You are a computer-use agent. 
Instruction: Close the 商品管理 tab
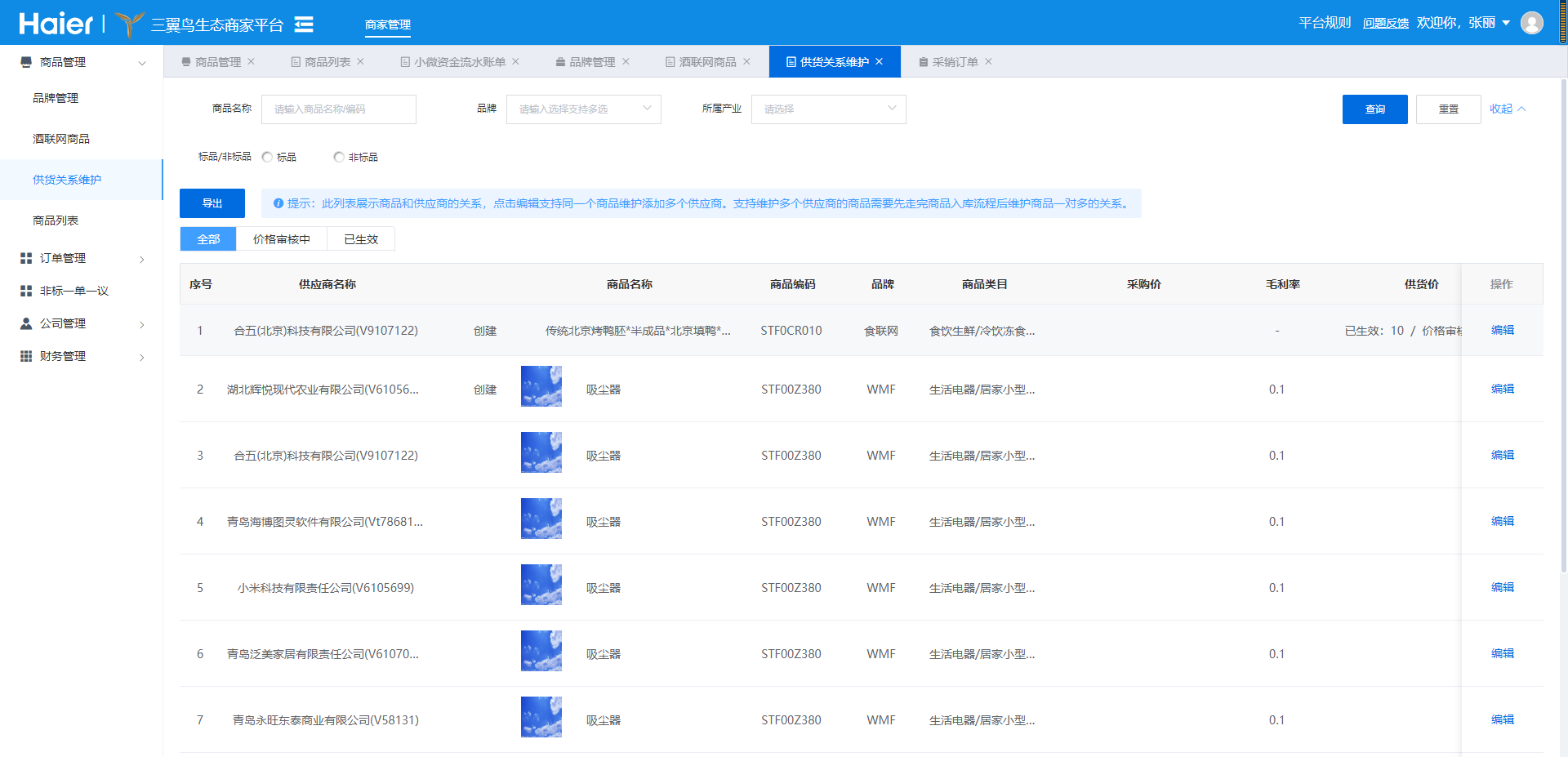click(x=252, y=61)
